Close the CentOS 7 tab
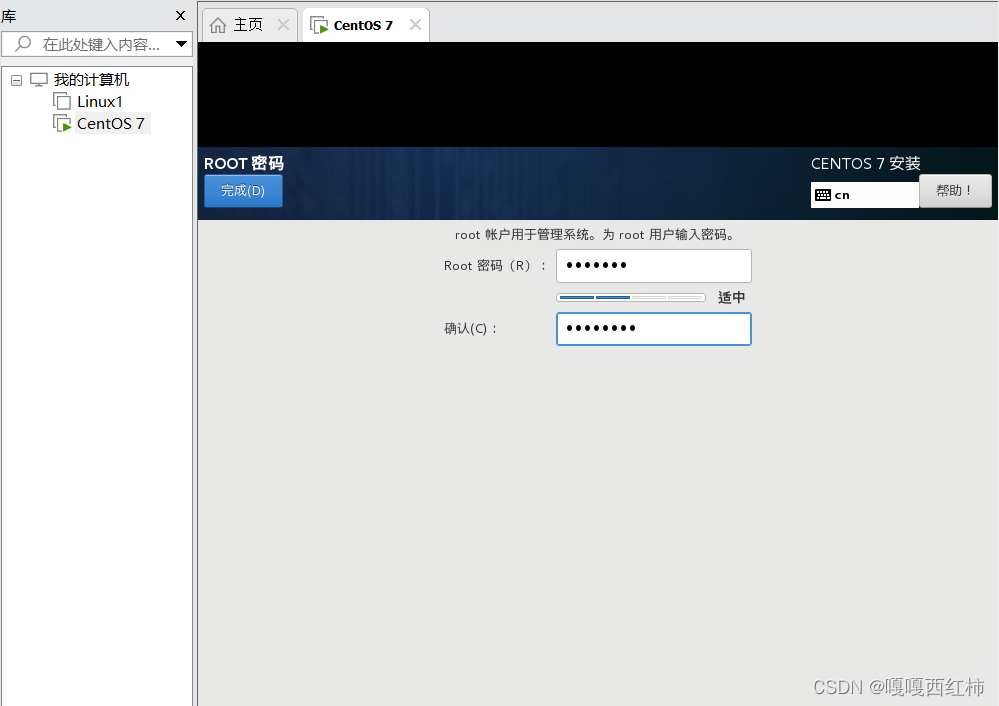This screenshot has height=706, width=999. click(415, 25)
